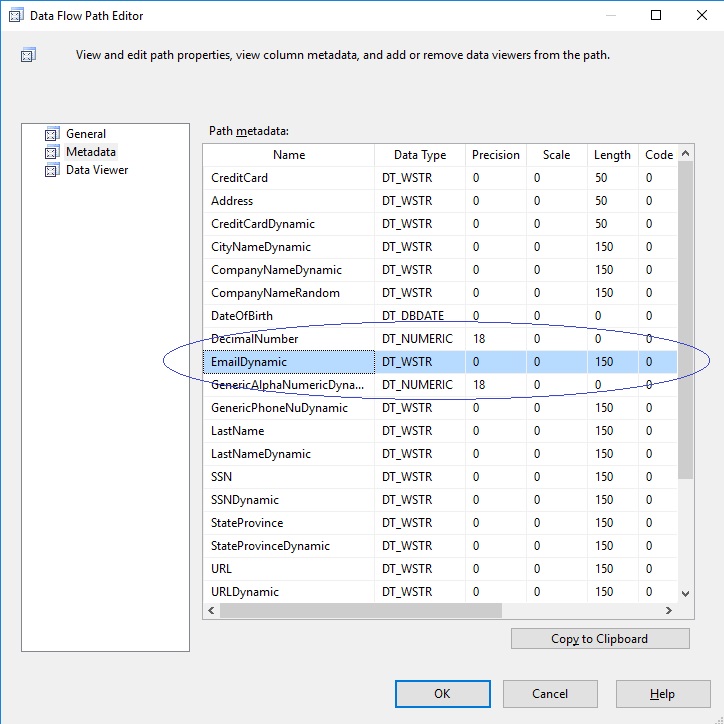724x724 pixels.
Task: Click the Cancel button
Action: (550, 694)
